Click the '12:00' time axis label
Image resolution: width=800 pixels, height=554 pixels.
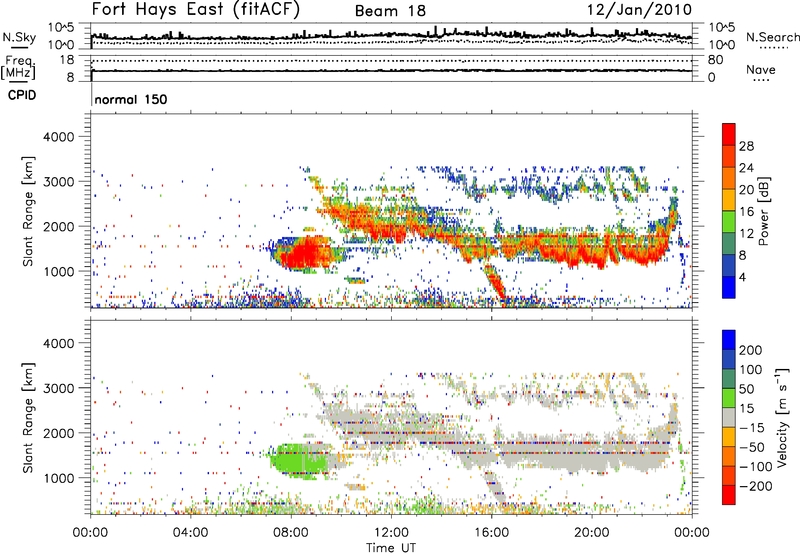coord(391,533)
